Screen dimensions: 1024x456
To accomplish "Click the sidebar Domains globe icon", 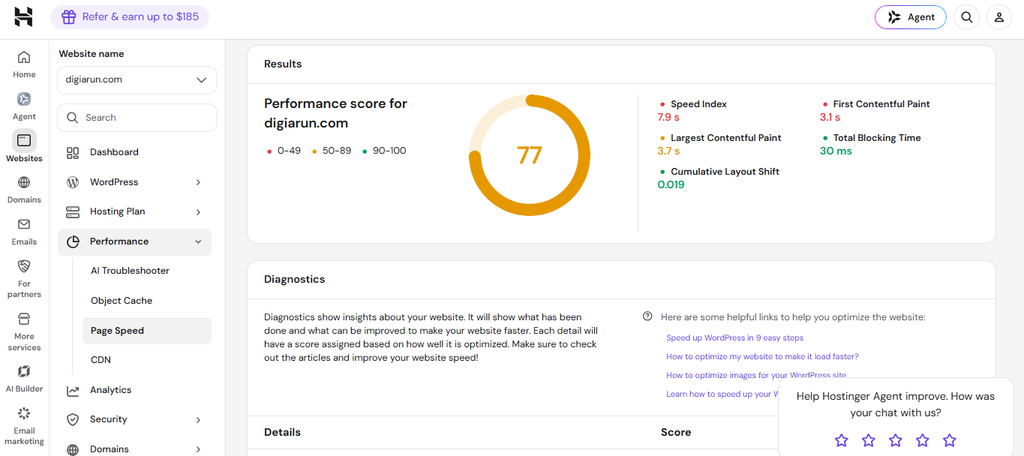I will click(x=72, y=449).
